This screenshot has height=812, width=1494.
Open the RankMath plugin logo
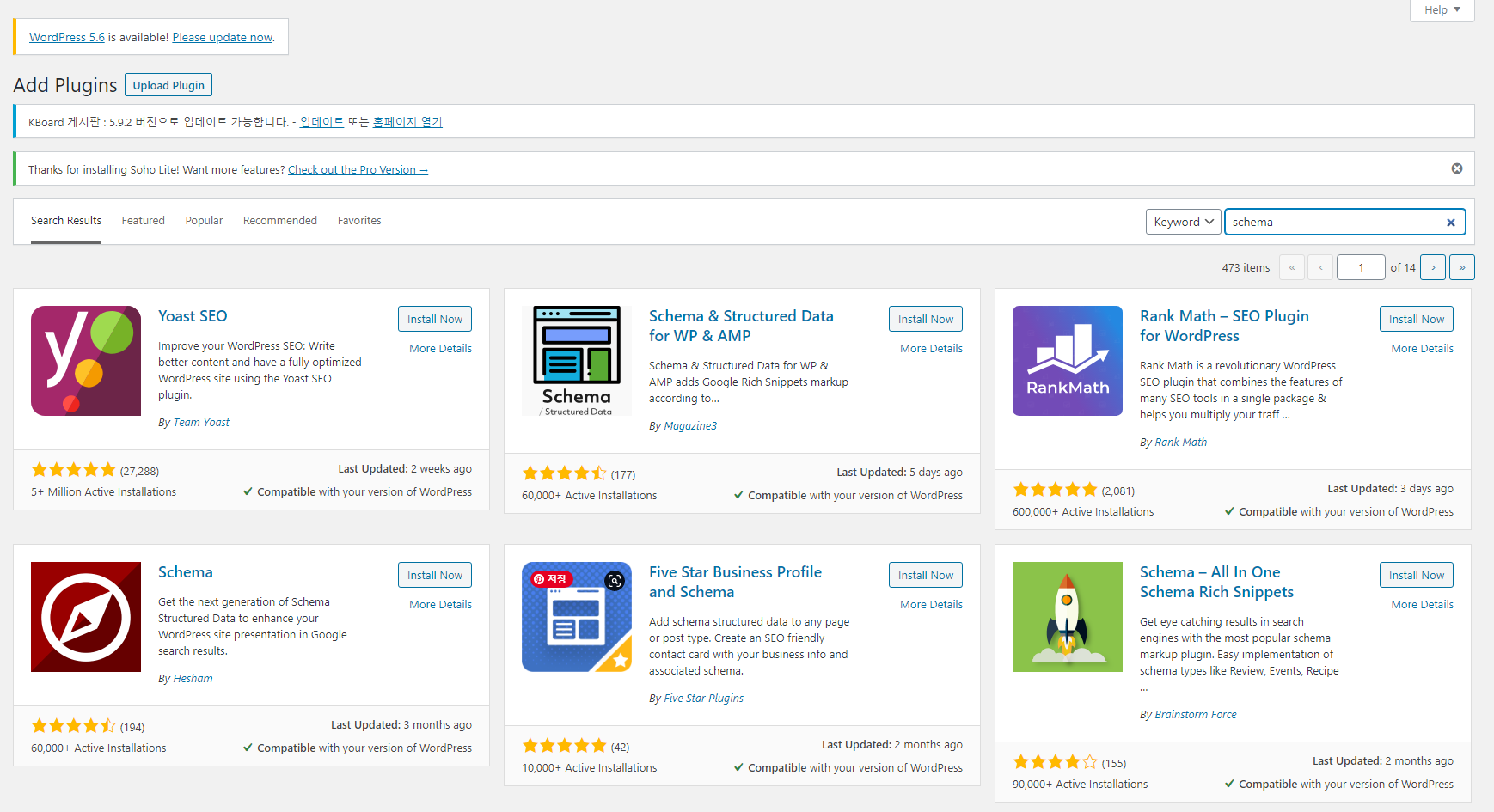pos(1068,361)
